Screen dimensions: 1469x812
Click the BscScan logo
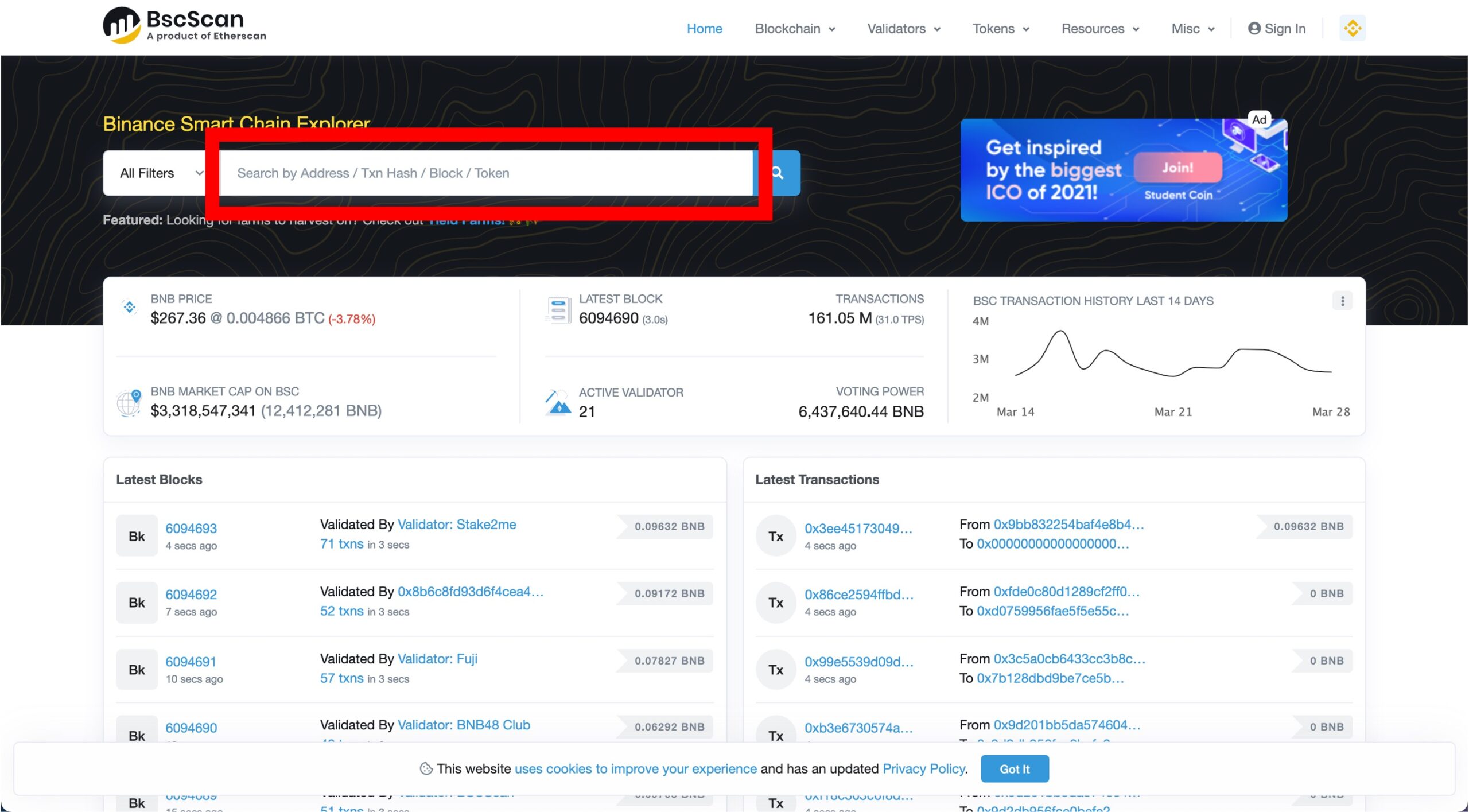click(x=184, y=26)
